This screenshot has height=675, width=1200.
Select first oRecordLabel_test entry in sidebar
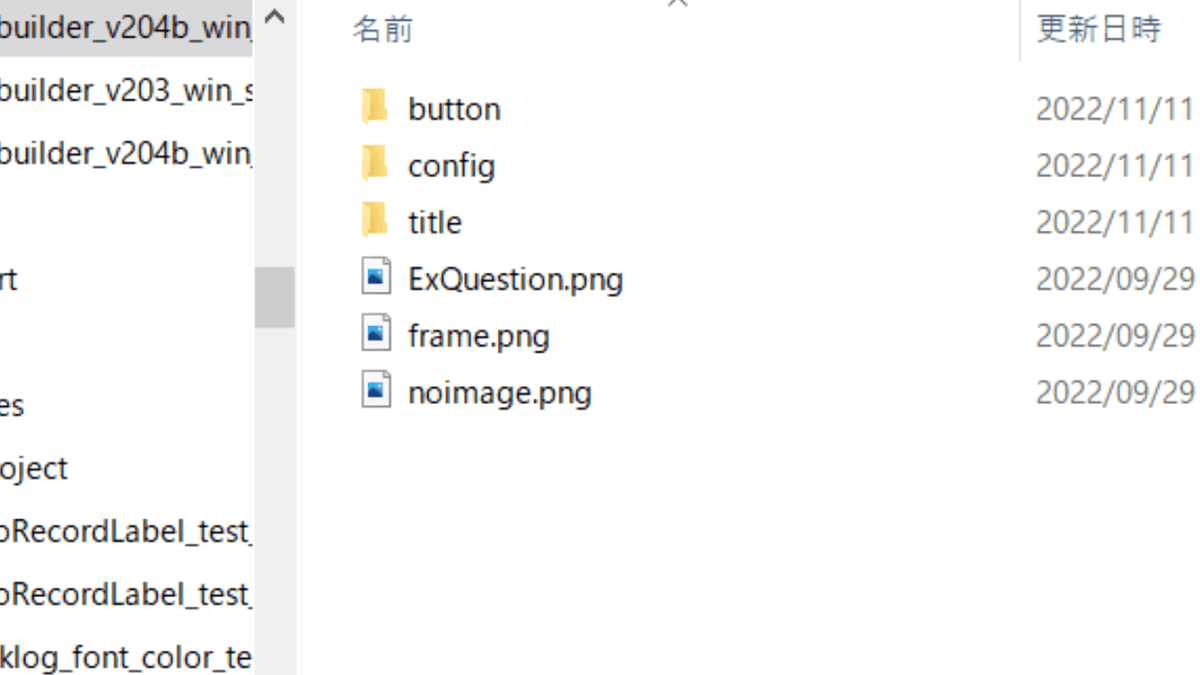coord(124,531)
